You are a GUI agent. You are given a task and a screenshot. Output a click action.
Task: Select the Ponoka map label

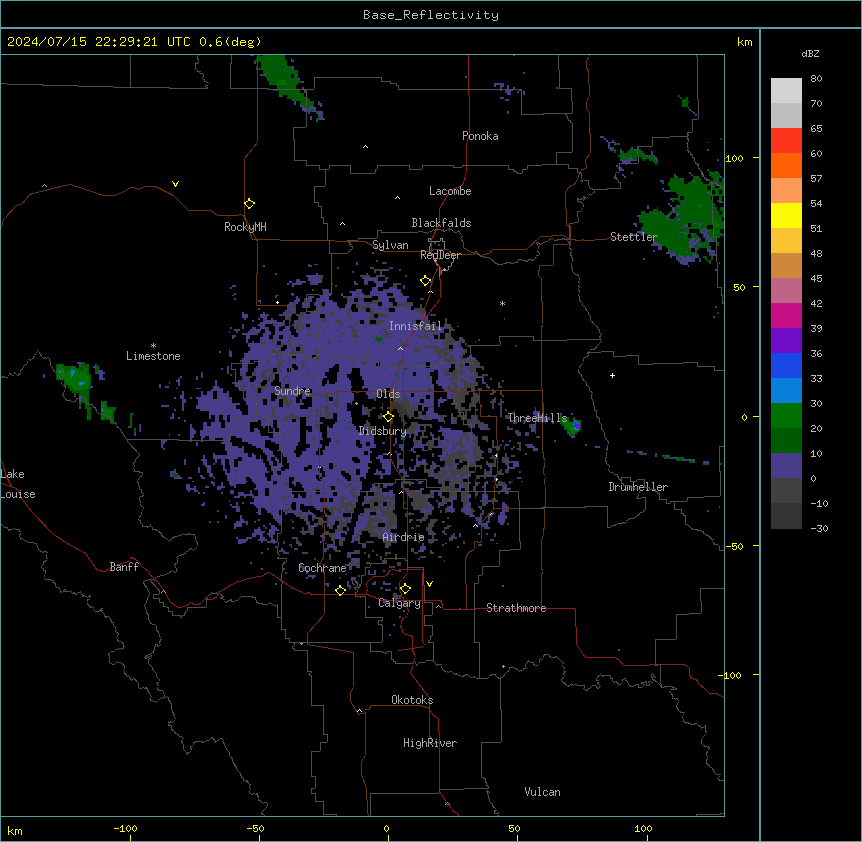480,136
